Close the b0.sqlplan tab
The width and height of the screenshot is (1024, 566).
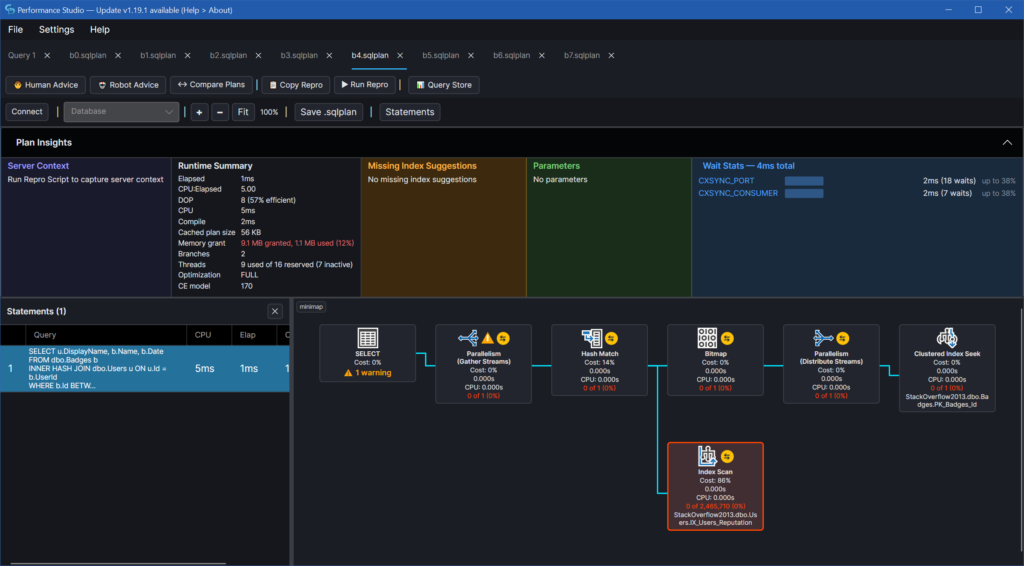tap(118, 55)
